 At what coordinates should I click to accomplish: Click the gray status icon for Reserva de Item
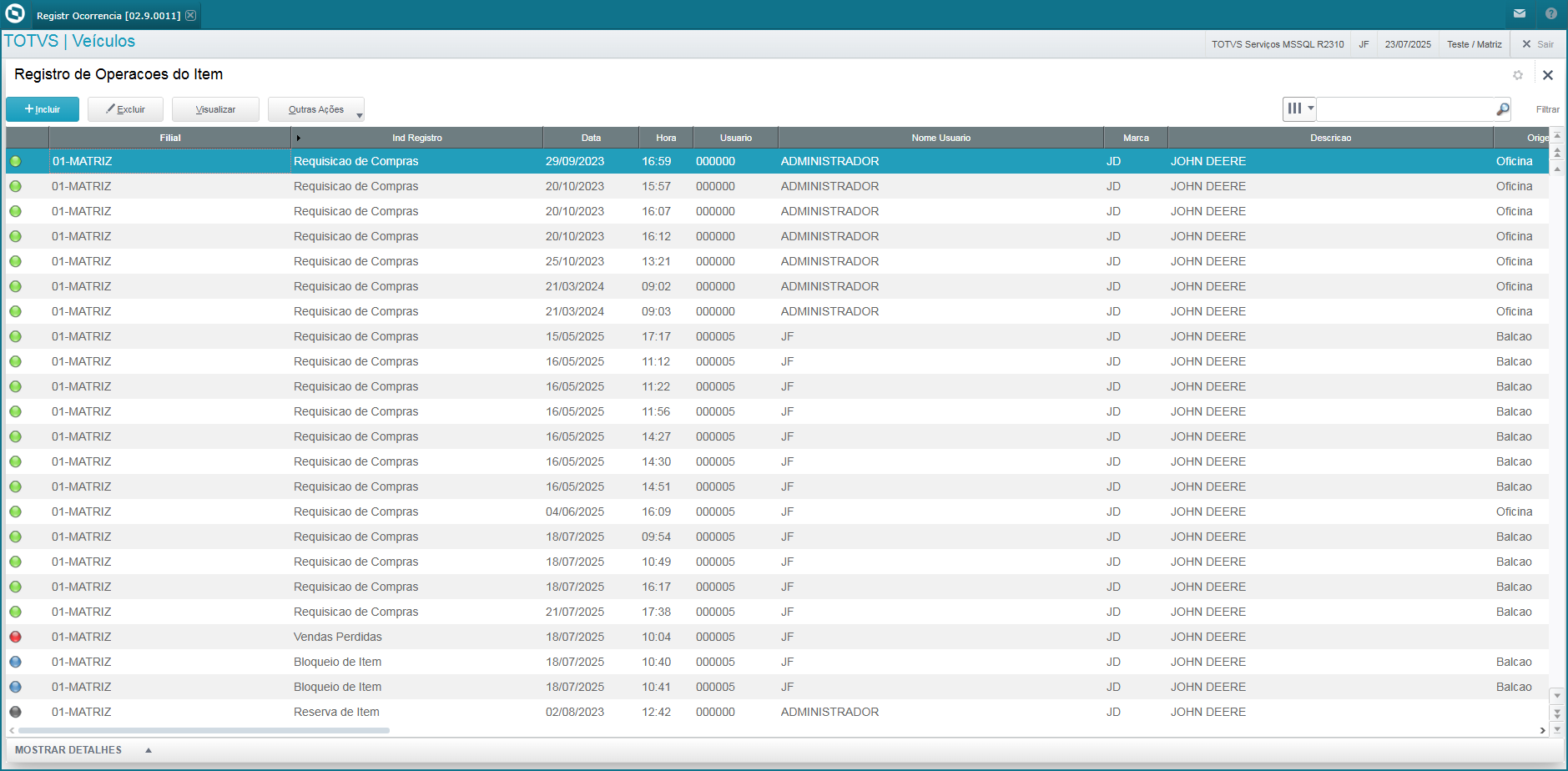tap(16, 712)
